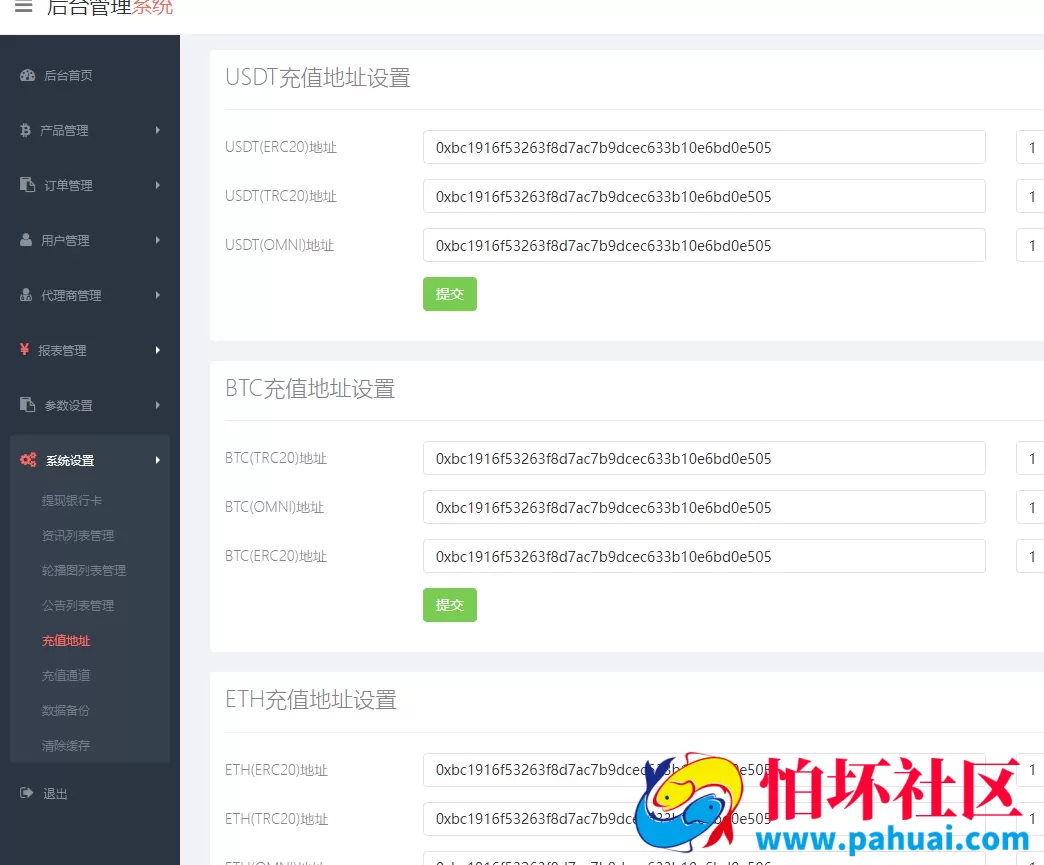Click the user icon beside 用户管理
Viewport: 1044px width, 865px height.
coord(26,240)
